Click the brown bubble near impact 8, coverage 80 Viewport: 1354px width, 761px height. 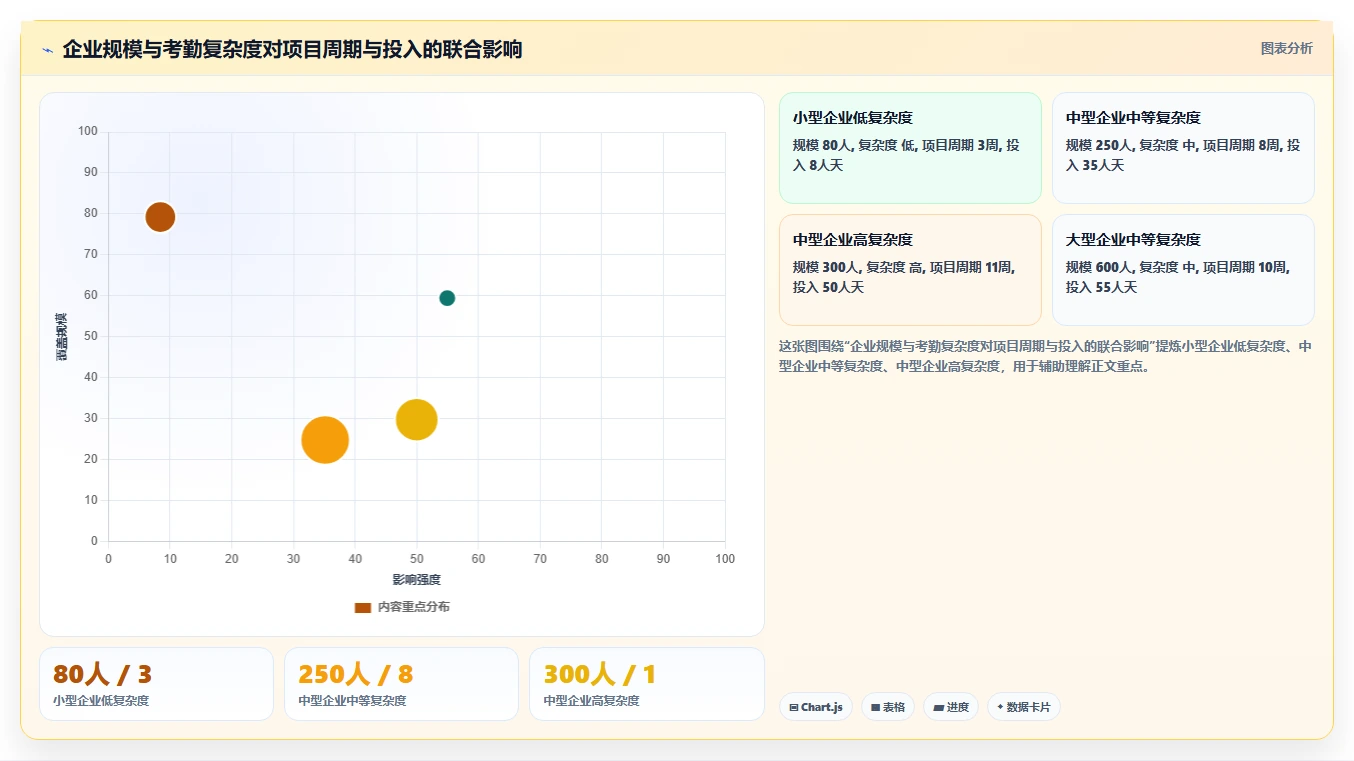click(160, 216)
